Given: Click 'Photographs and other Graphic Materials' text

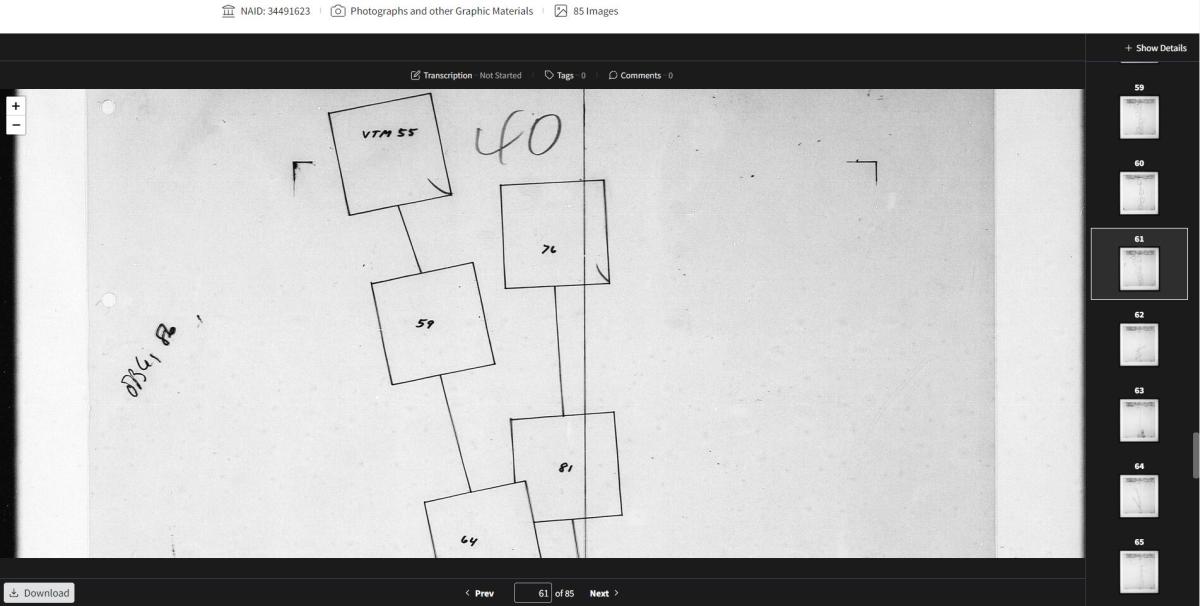Looking at the screenshot, I should pyautogui.click(x=441, y=11).
